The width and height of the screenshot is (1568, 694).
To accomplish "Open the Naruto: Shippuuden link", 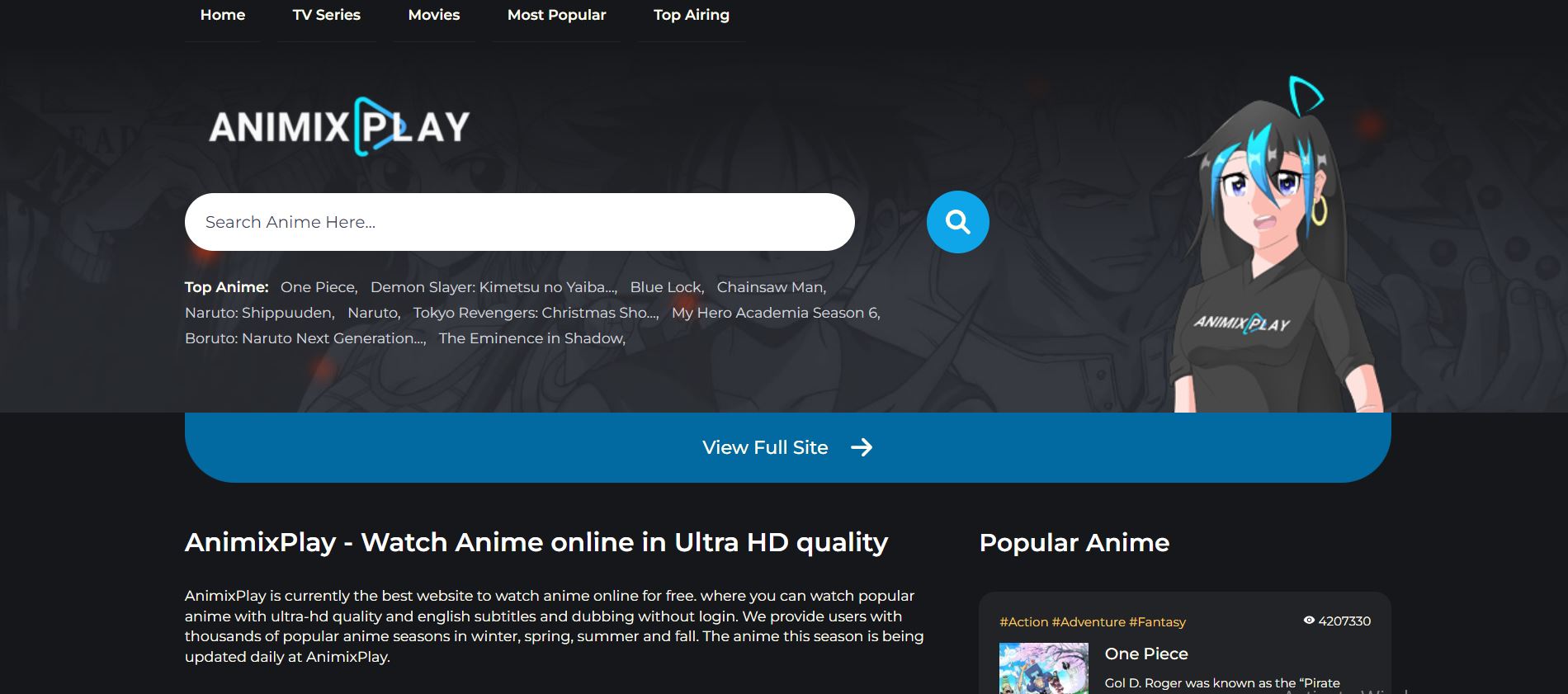I will (259, 313).
